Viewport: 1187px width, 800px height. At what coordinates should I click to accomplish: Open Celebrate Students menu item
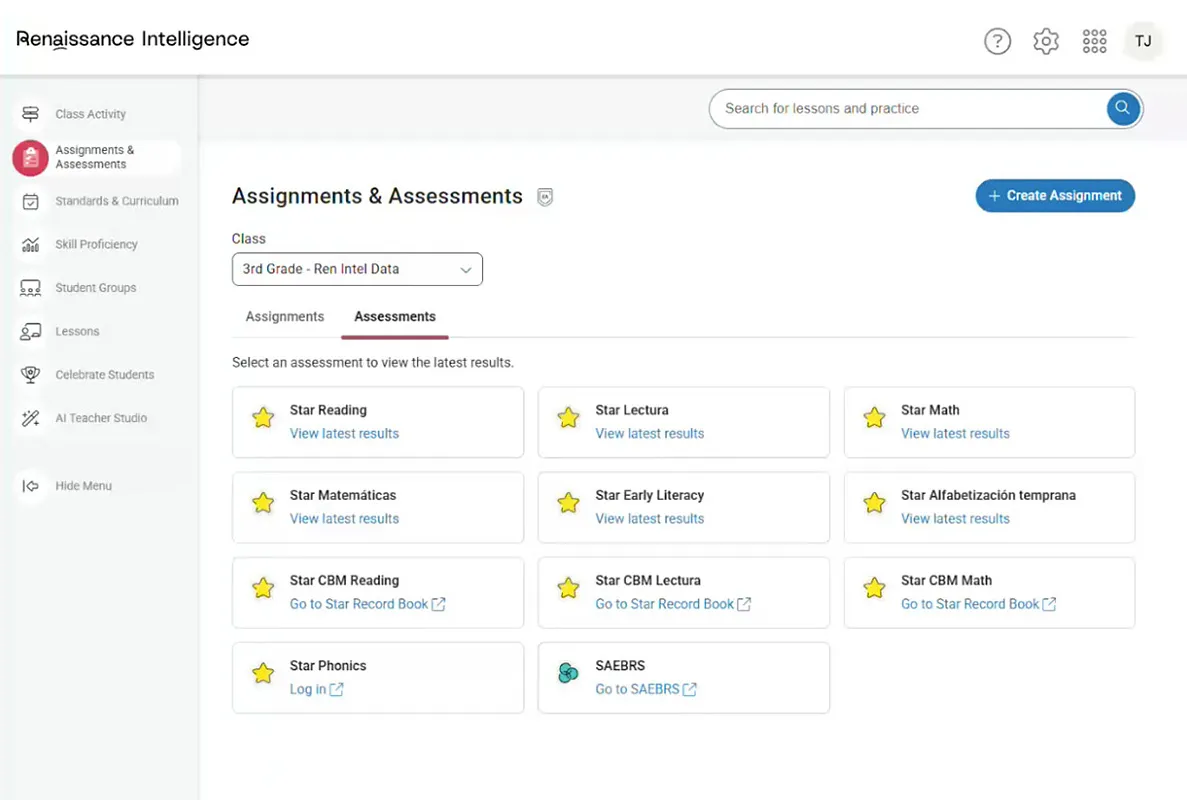coord(104,374)
